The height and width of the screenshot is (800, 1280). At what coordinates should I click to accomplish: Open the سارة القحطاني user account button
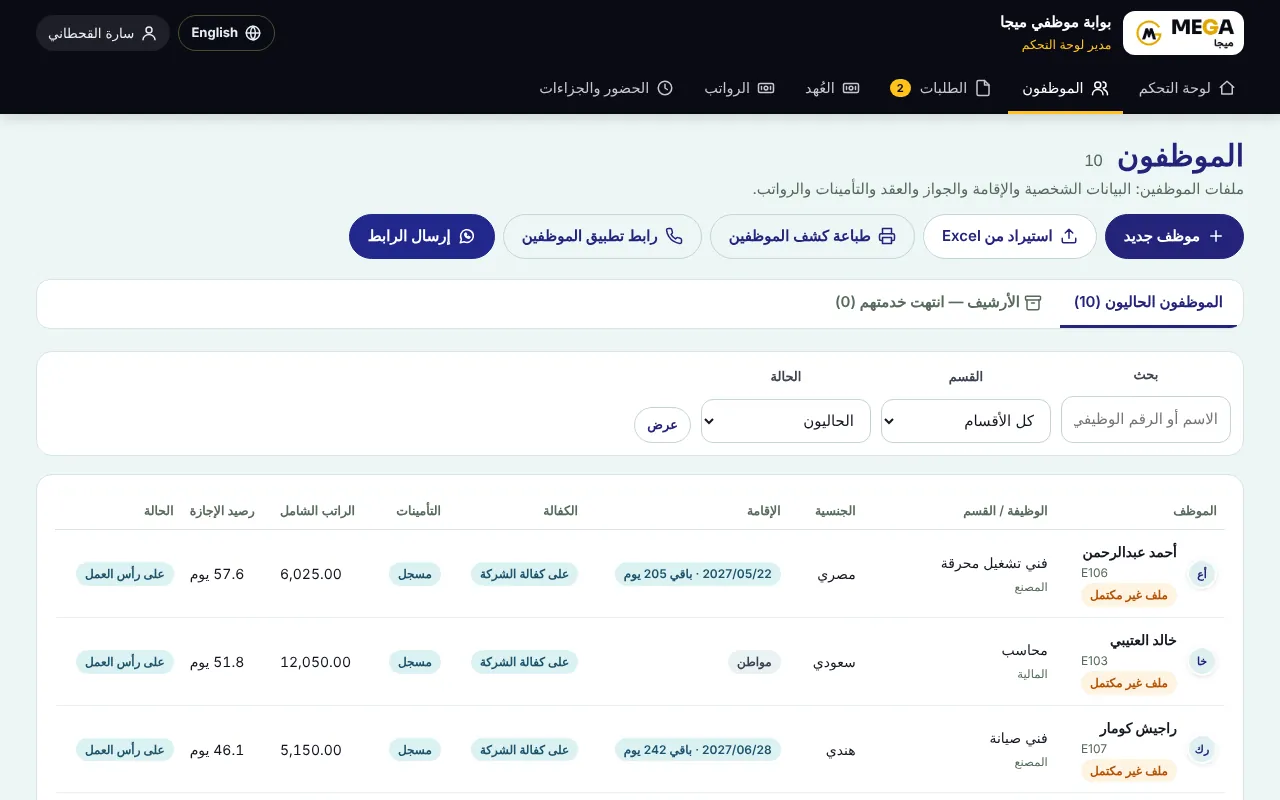[103, 33]
